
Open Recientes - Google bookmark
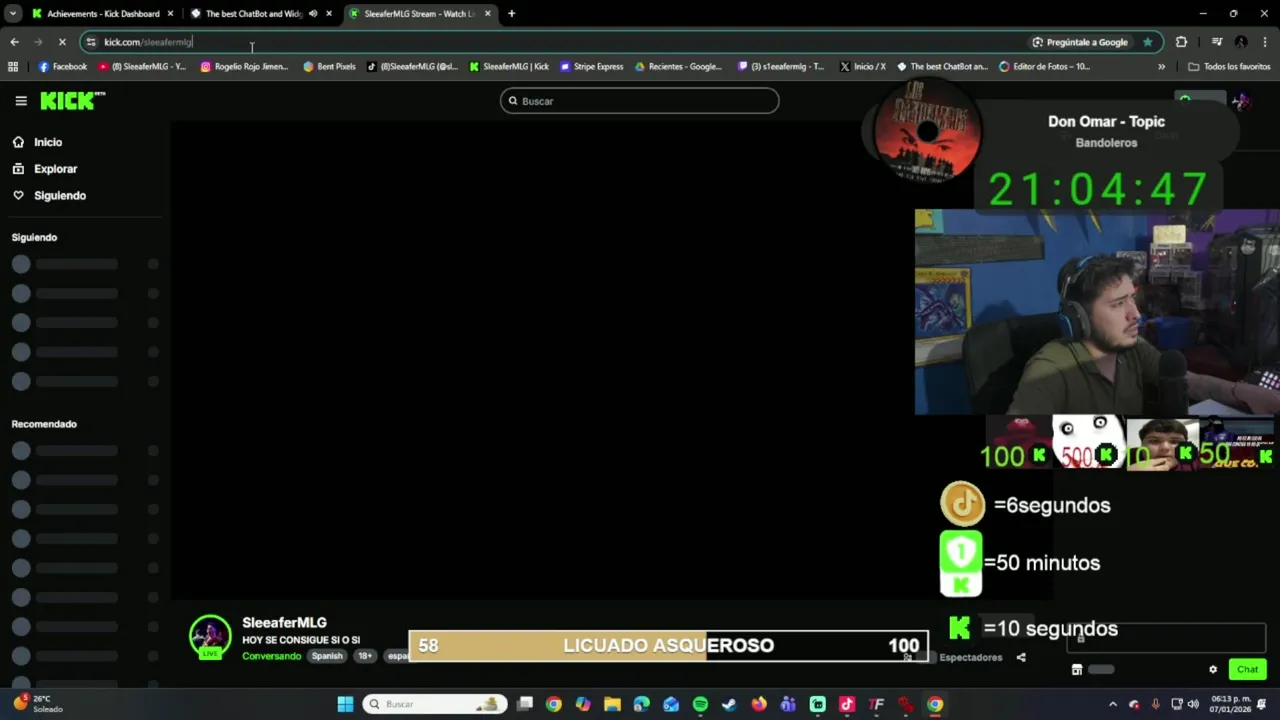(x=679, y=67)
